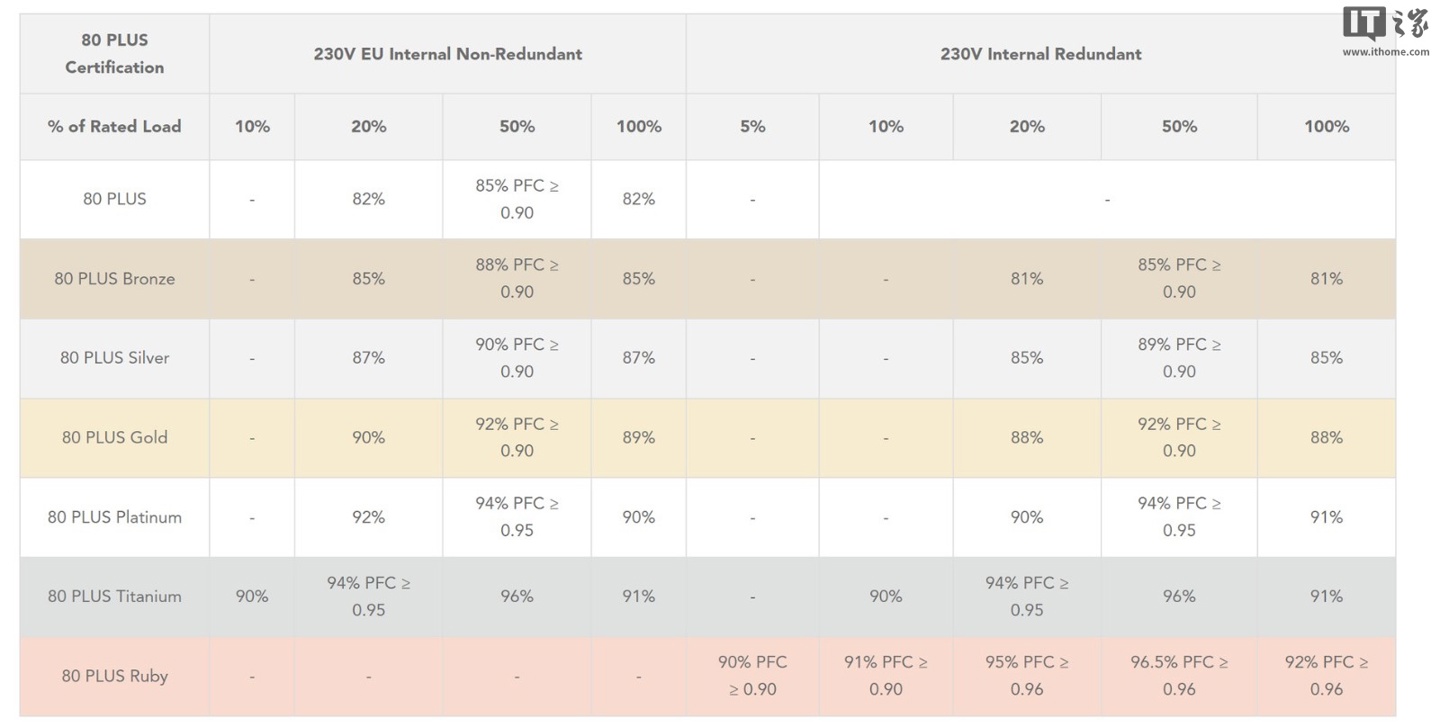This screenshot has width=1440, height=727.
Task: Click the 230V Internal Redundant header
Action: pyautogui.click(x=1040, y=54)
